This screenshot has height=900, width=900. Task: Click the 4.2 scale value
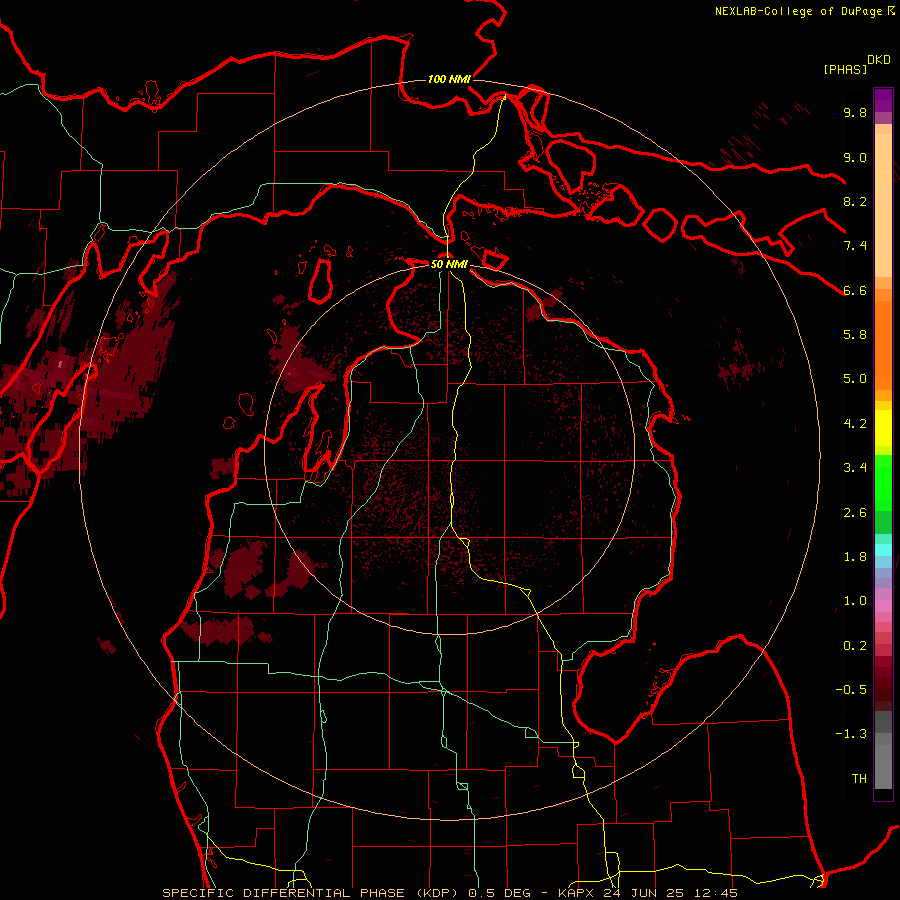pos(855,424)
